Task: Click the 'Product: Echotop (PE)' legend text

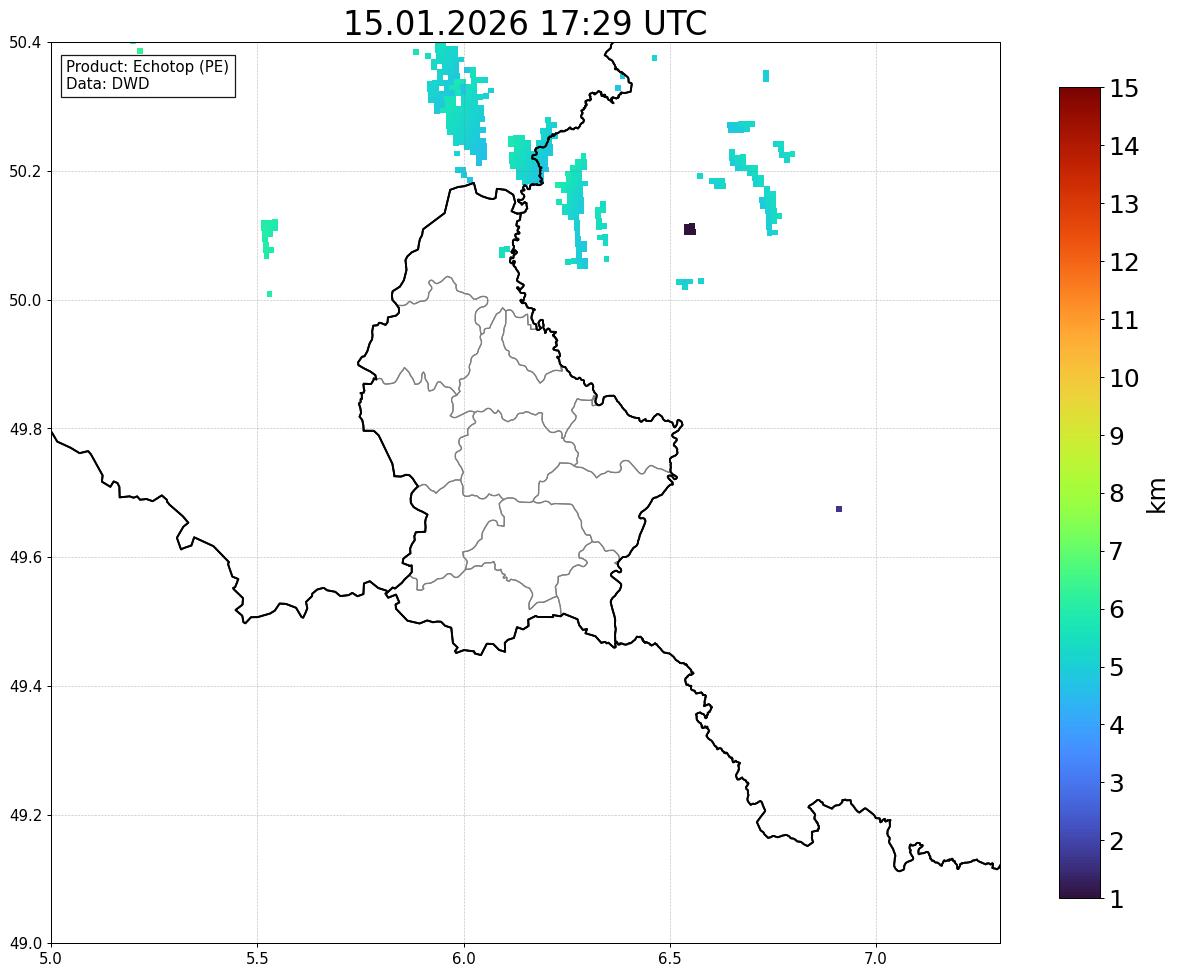Action: 147,66
